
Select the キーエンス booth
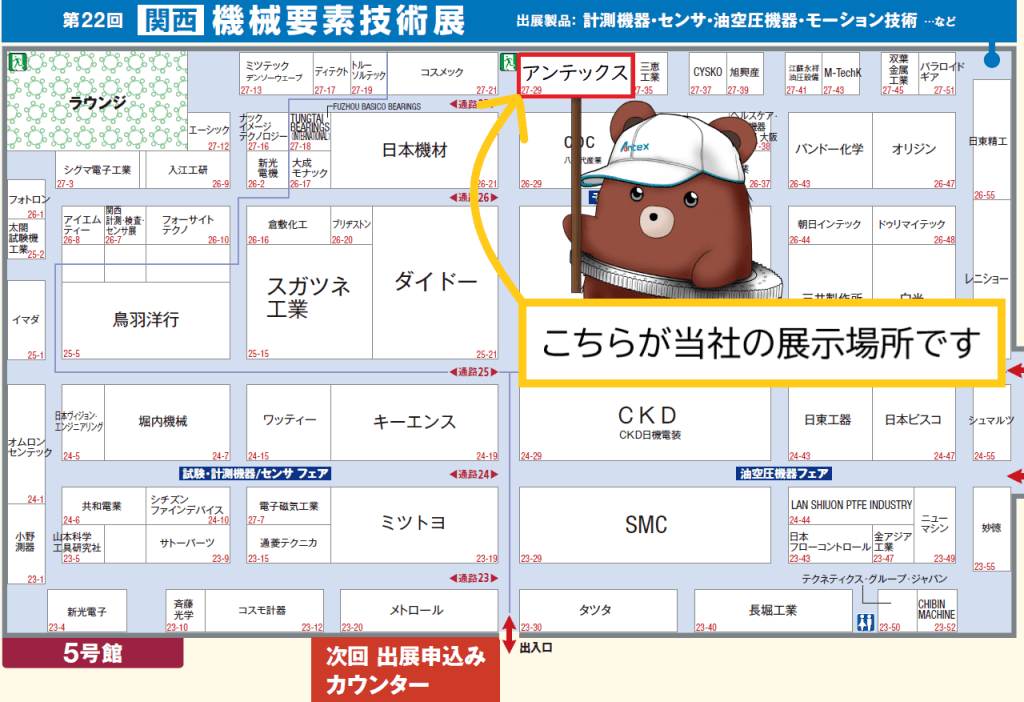coord(414,423)
